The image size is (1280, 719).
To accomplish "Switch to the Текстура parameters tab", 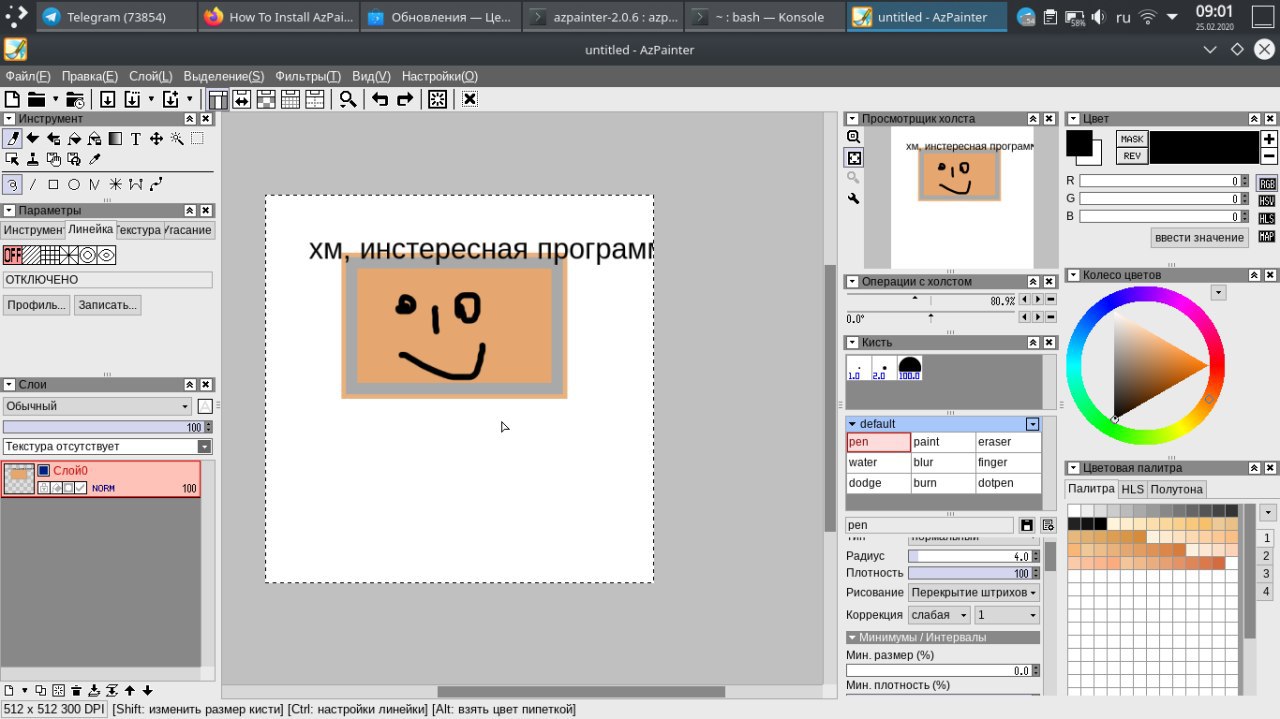I will pyautogui.click(x=138, y=230).
